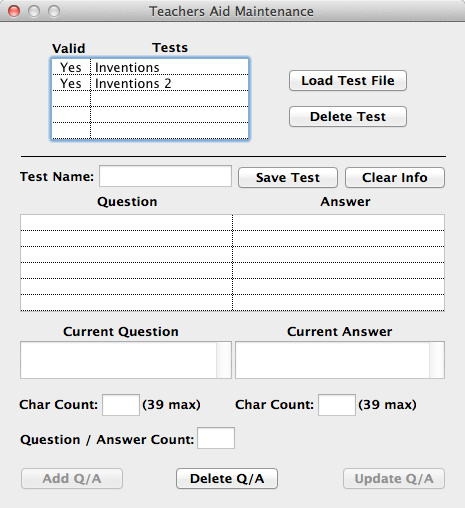Select first row in Answer column

338,222
